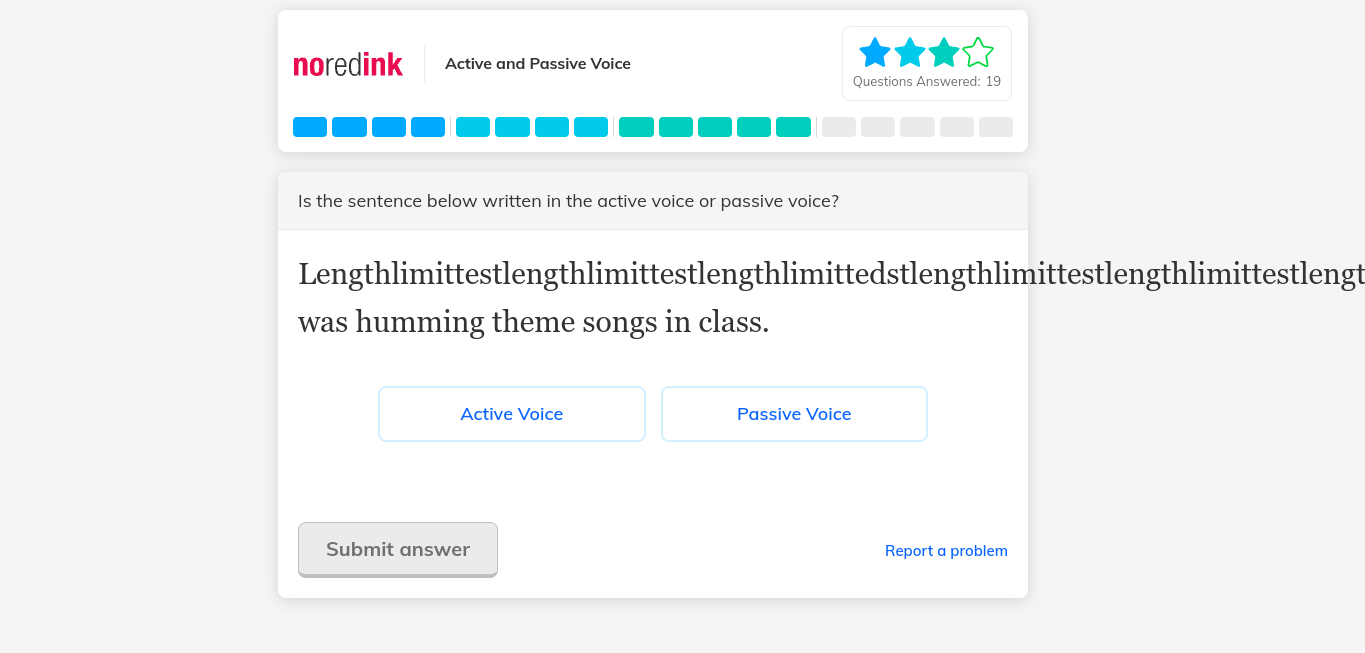The height and width of the screenshot is (653, 1365).
Task: Select the Active Voice answer option
Action: click(512, 414)
